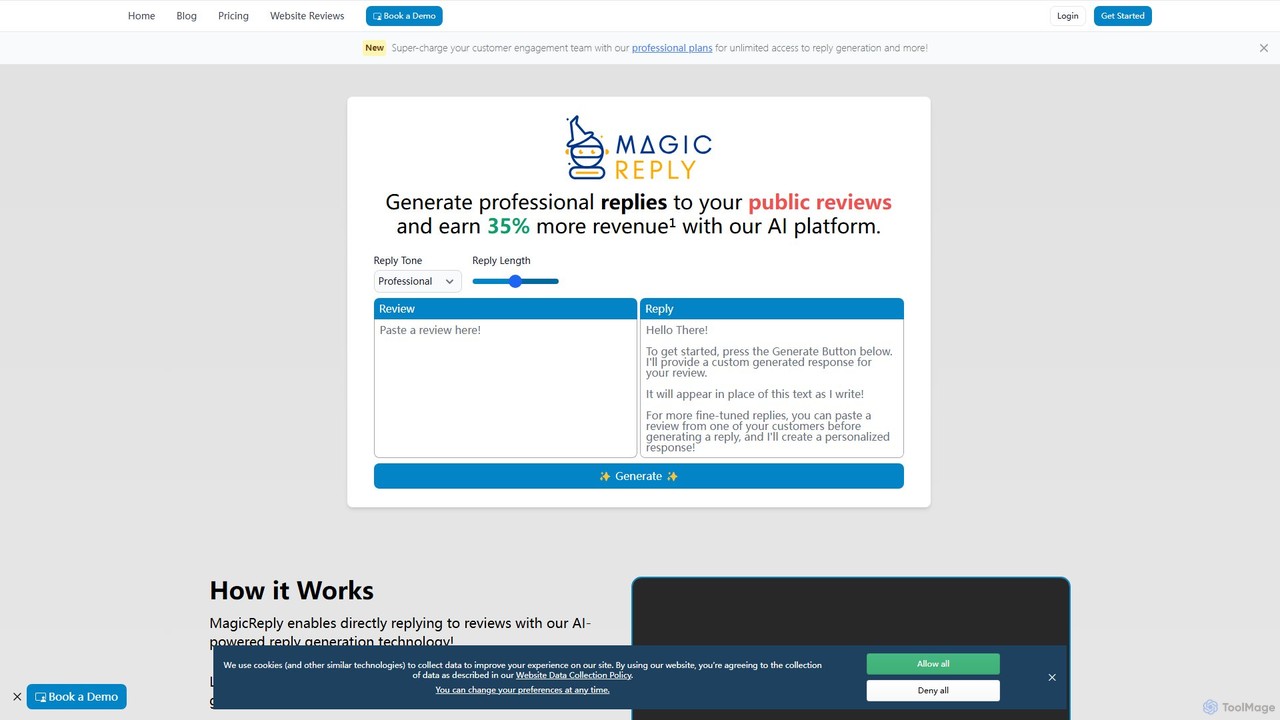This screenshot has height=720, width=1280.
Task: Click the New badge in banner
Action: (374, 48)
